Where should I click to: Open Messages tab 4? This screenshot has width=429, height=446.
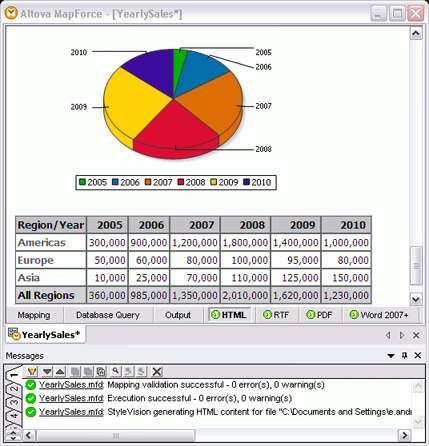pos(13,416)
